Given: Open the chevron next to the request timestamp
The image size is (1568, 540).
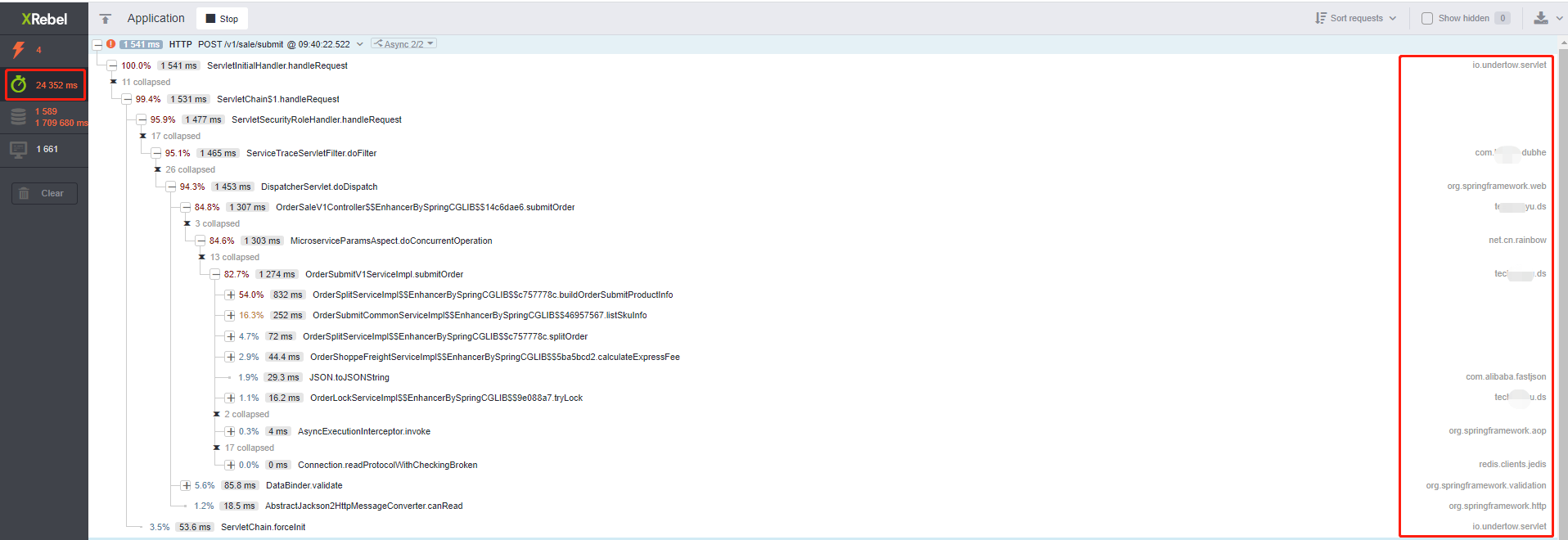Looking at the screenshot, I should click(x=359, y=44).
